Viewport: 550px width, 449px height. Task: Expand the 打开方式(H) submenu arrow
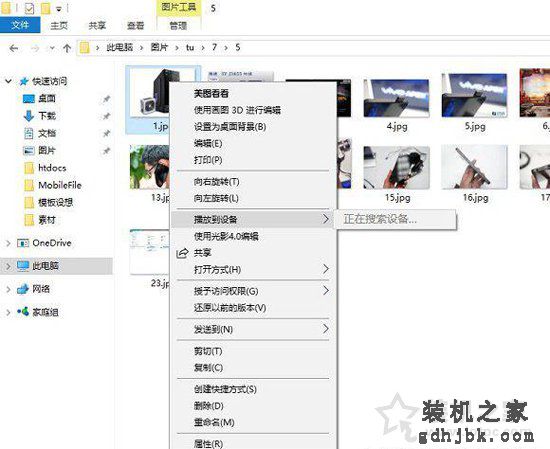point(326,269)
